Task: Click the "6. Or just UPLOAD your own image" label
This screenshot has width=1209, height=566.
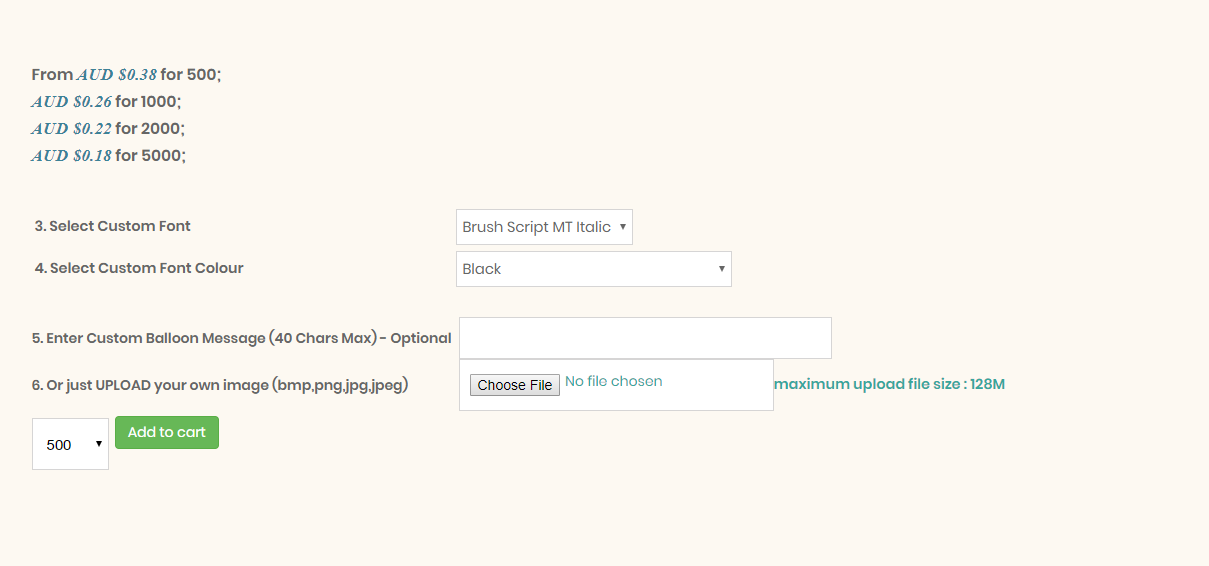Action: point(219,385)
